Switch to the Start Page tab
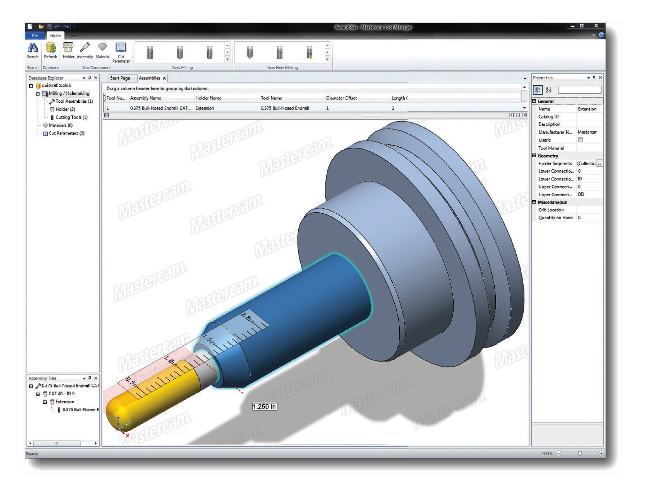Viewport: 645px width, 481px height. [x=120, y=78]
